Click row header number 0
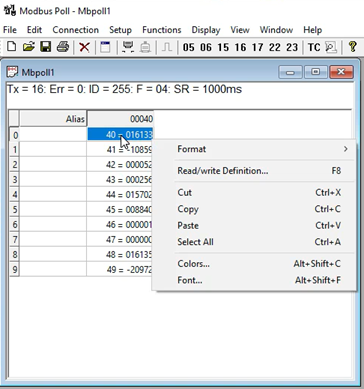This screenshot has height=389, width=364. coord(14,135)
